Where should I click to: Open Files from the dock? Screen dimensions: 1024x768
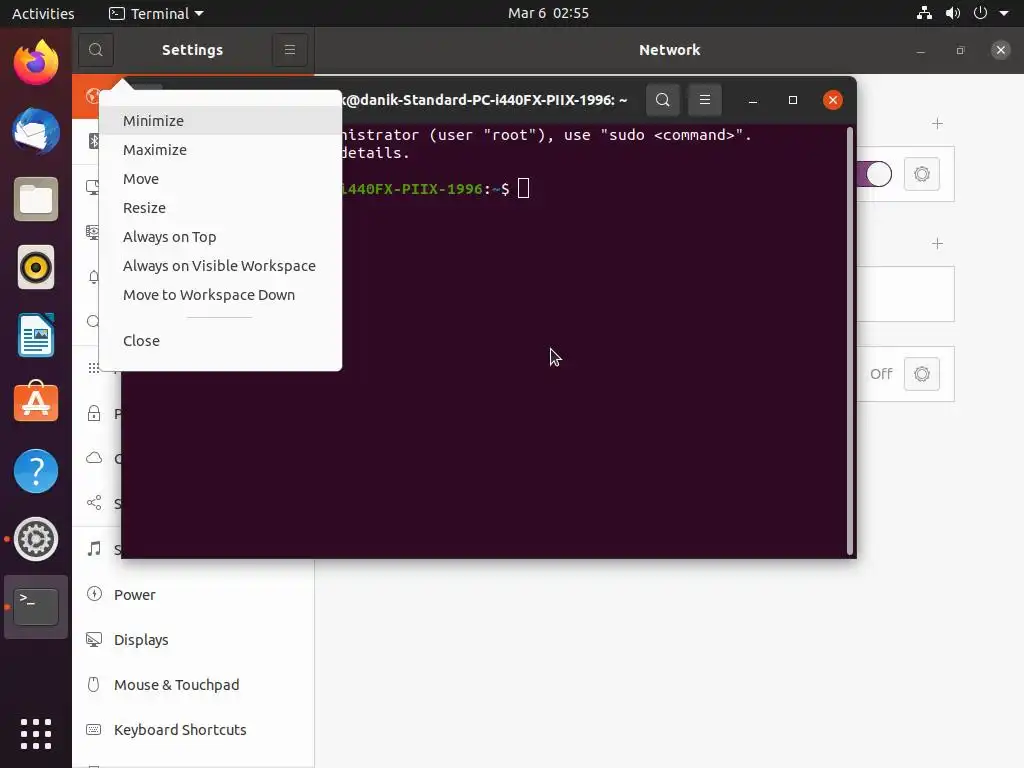[x=36, y=199]
